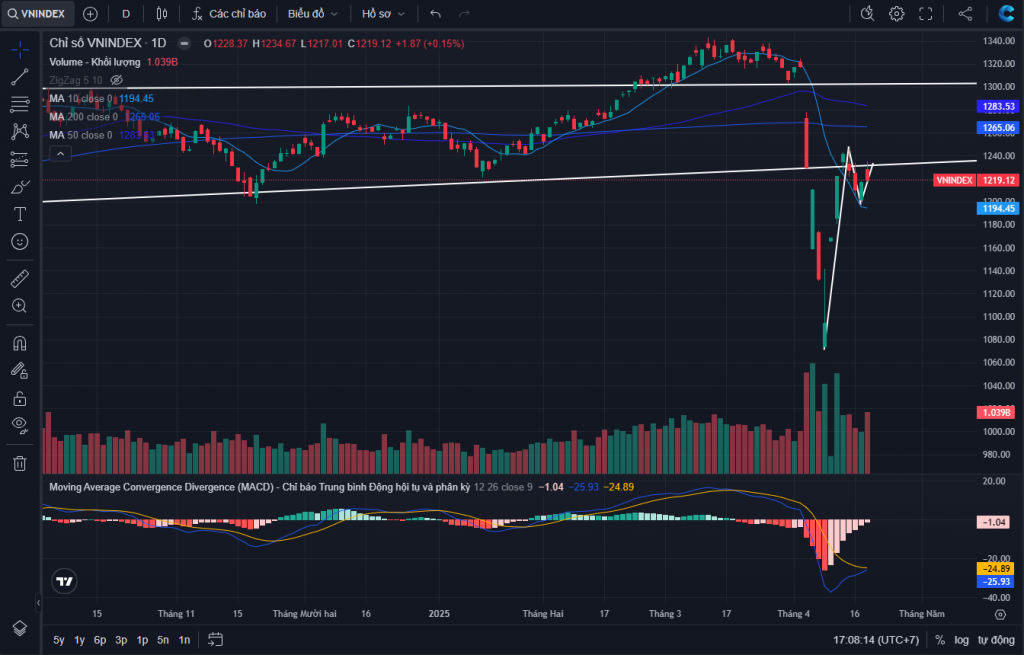Collapse the indicator legend with arrow
Screen dimensions: 1024x655
[x=60, y=153]
